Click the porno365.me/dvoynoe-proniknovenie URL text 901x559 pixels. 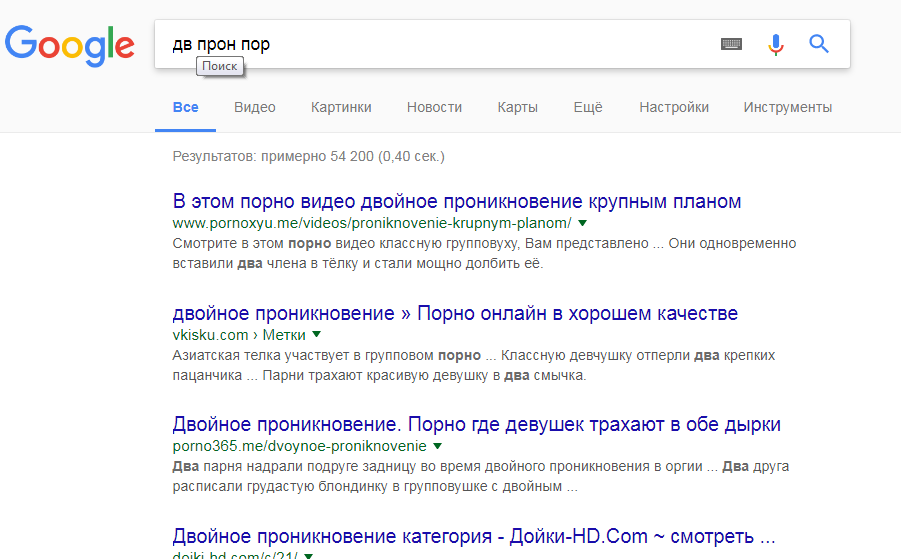[x=299, y=446]
